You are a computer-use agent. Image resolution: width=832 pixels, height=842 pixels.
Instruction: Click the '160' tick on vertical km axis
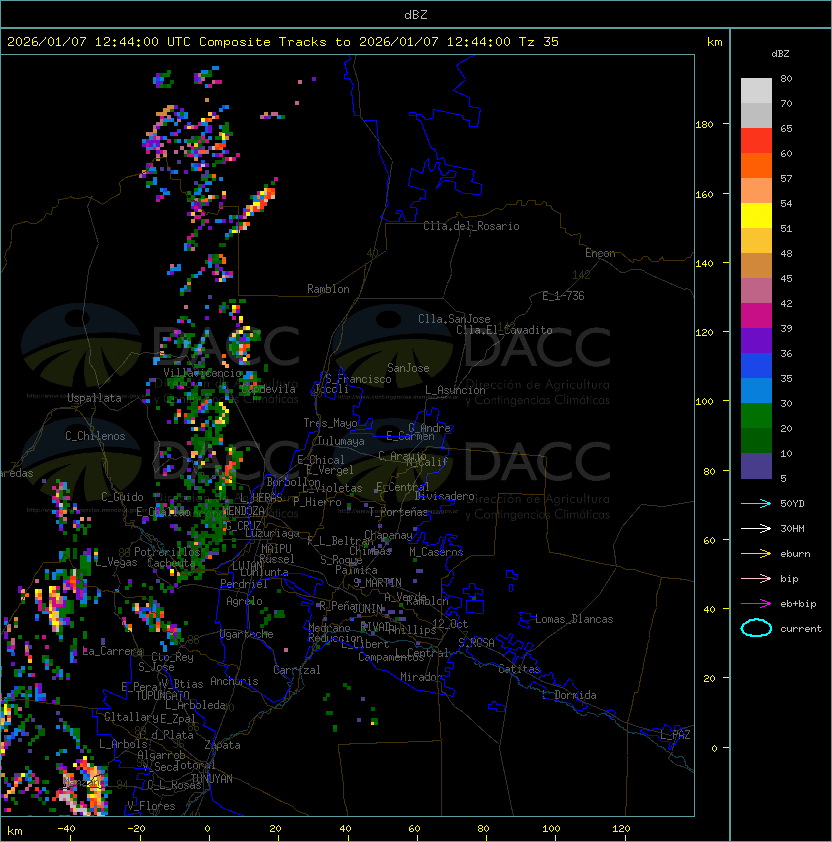coord(704,194)
